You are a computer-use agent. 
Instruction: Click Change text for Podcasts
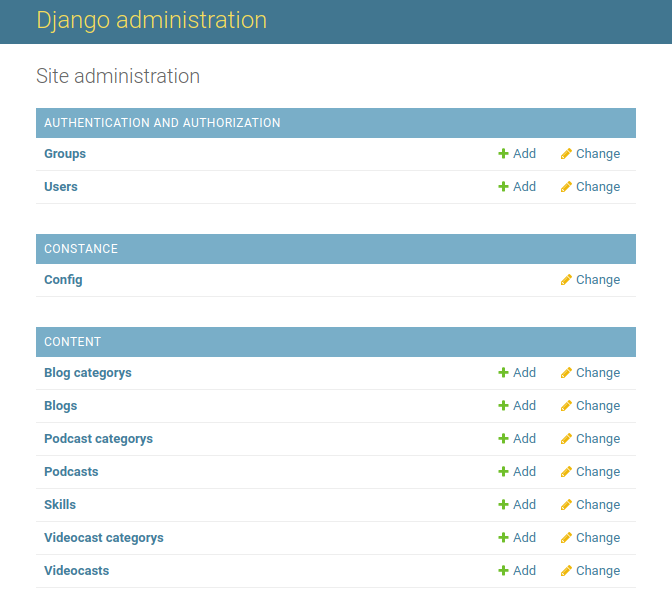click(598, 472)
